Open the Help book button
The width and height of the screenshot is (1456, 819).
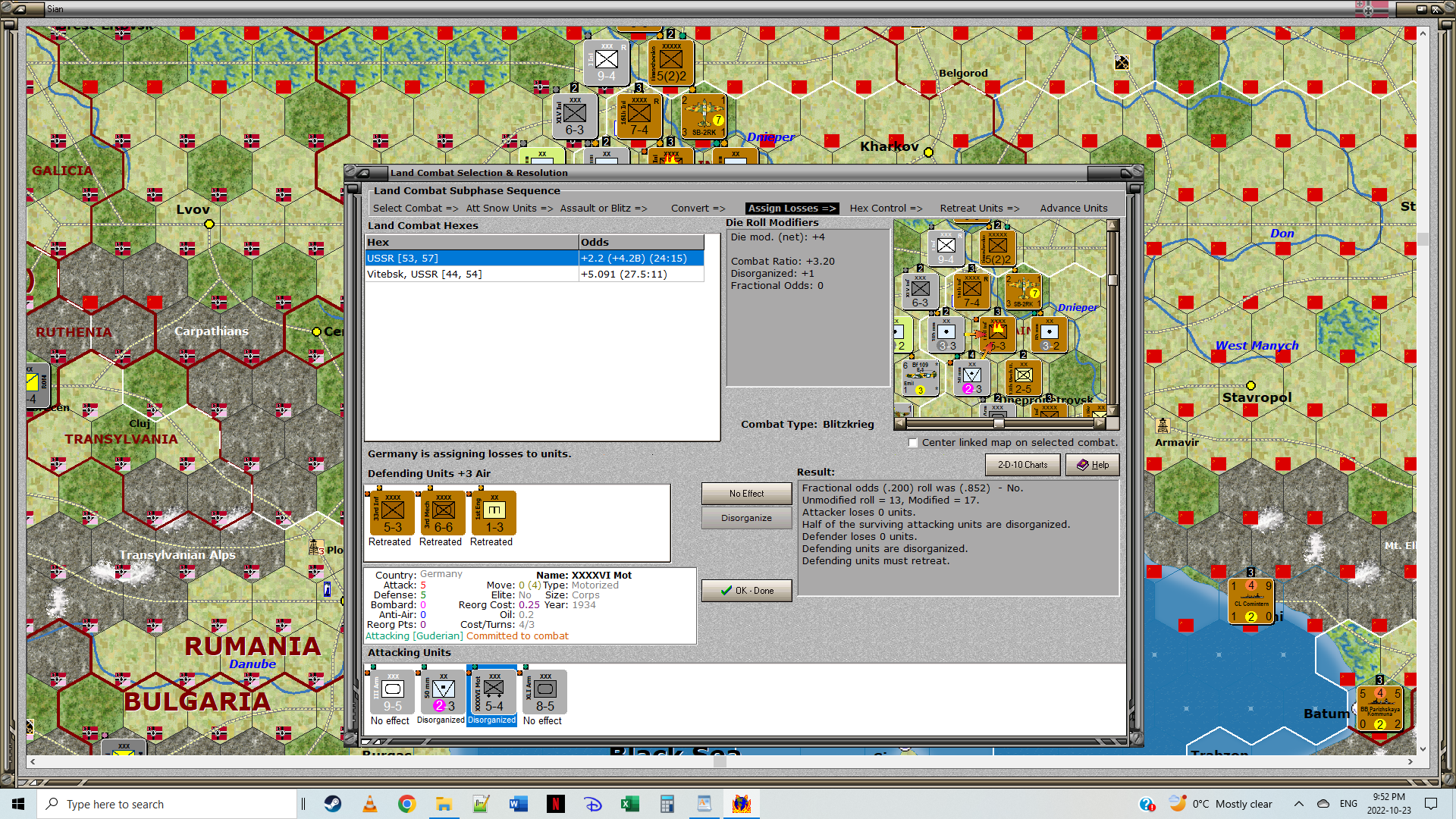click(x=1092, y=465)
